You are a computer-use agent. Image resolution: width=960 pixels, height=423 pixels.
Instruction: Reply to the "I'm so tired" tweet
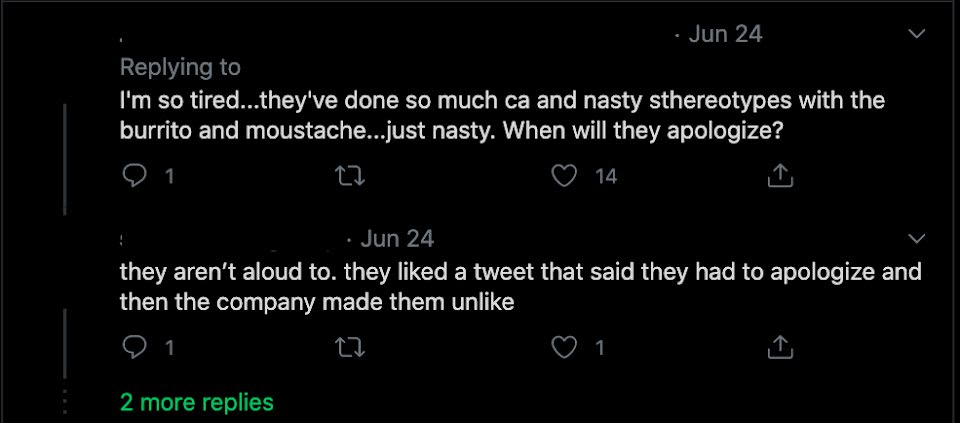click(134, 177)
